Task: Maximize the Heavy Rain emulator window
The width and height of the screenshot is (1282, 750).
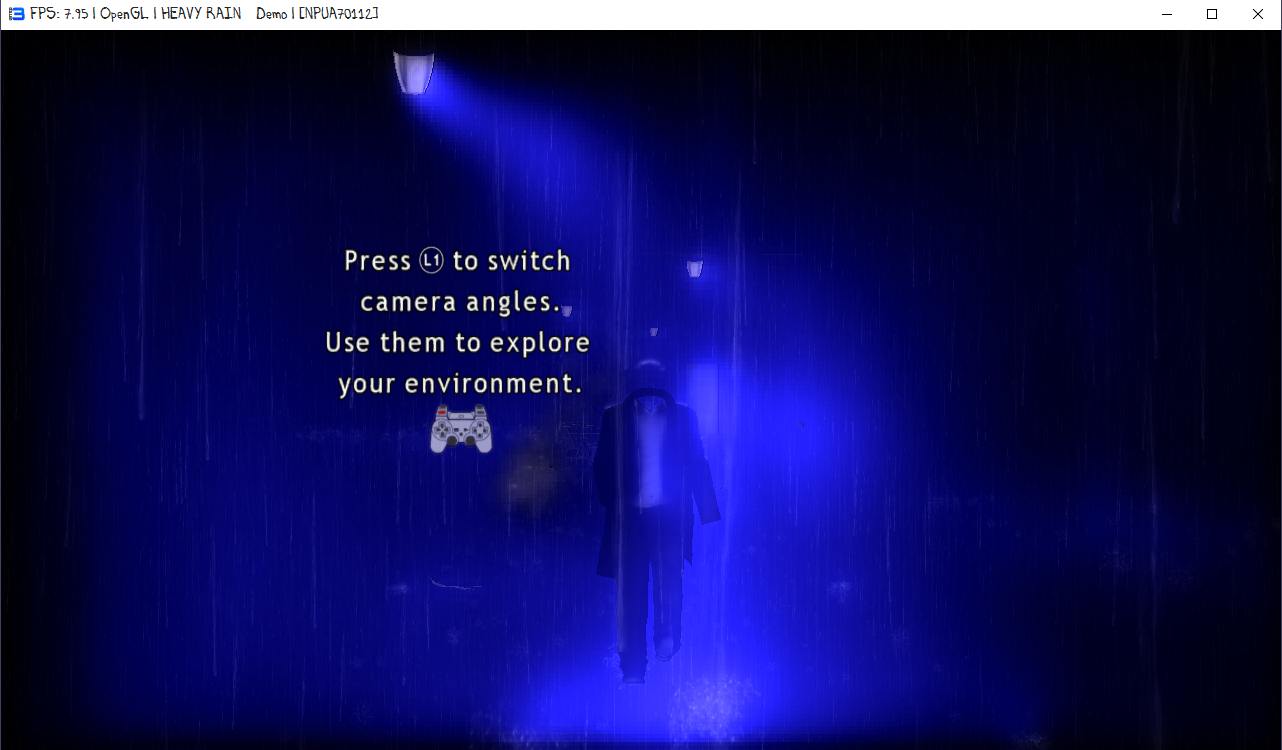Action: click(1212, 14)
